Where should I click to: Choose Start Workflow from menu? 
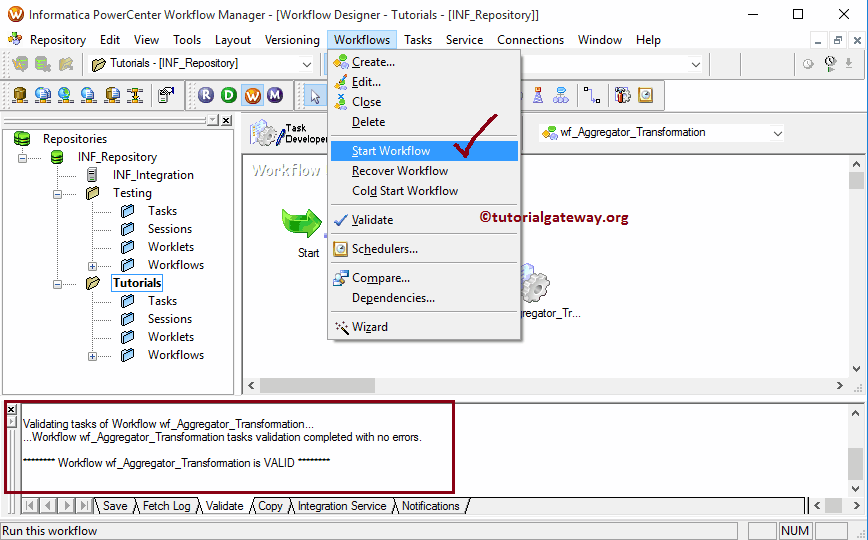pyautogui.click(x=425, y=151)
